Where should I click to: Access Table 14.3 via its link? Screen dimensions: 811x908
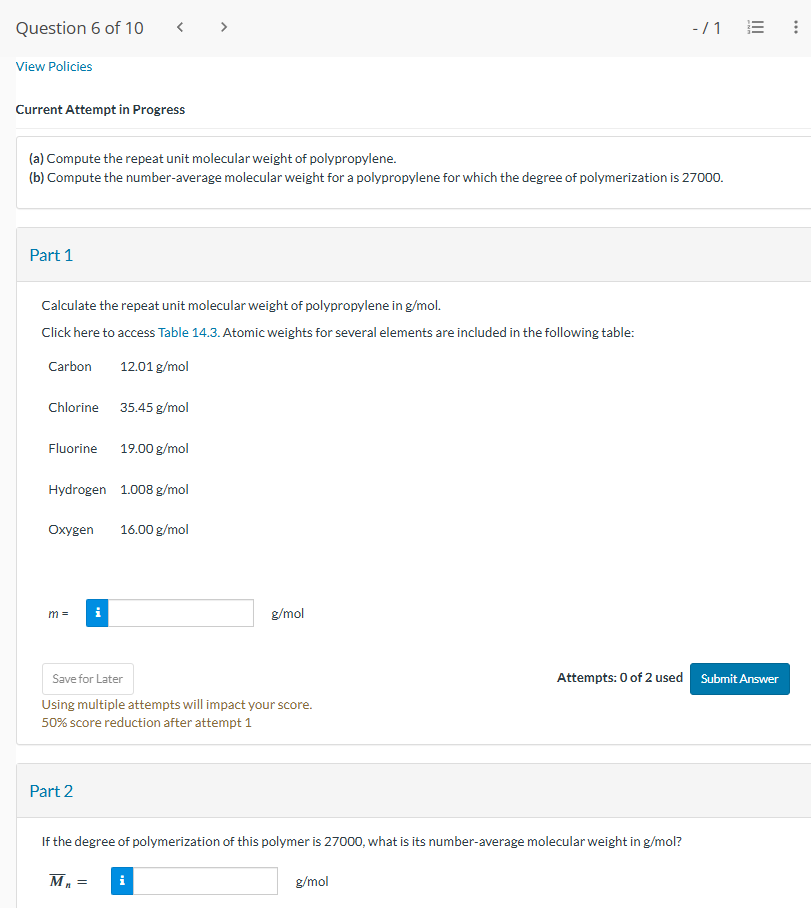(x=187, y=332)
